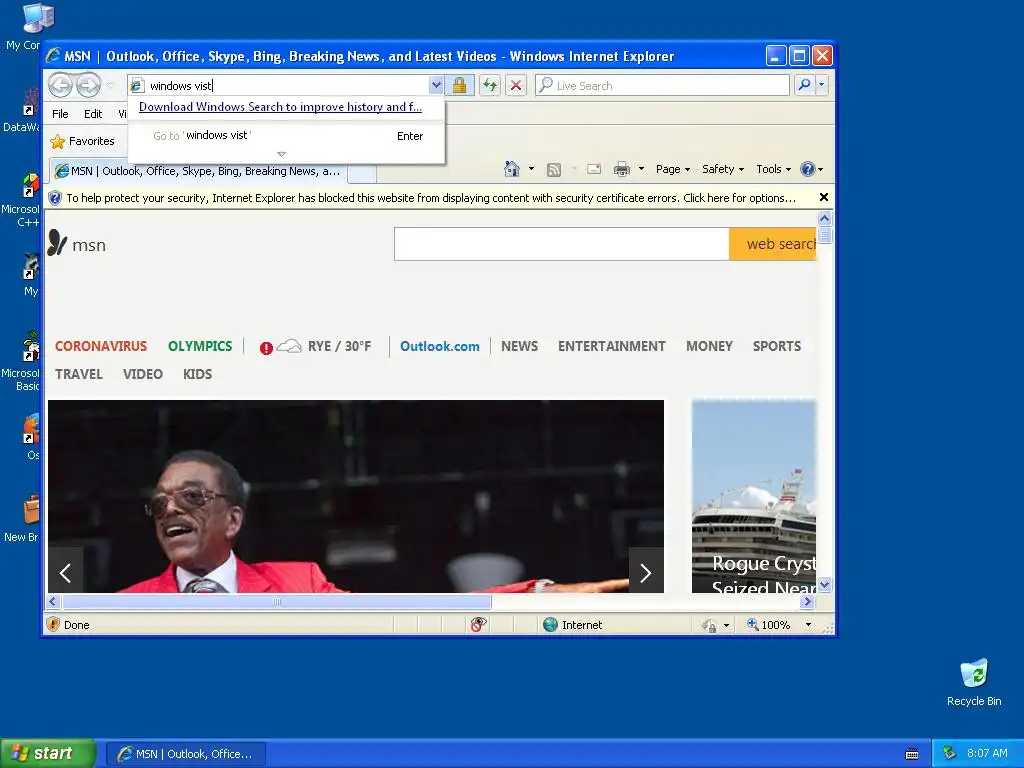Click the vertical scrollbar down arrow
Screen dimensions: 1024x768
click(x=824, y=585)
